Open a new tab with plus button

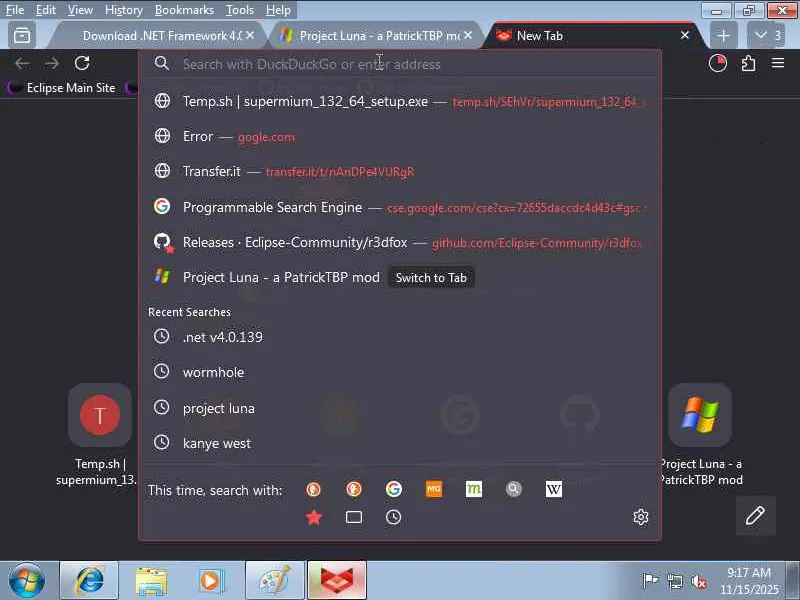[x=723, y=36]
